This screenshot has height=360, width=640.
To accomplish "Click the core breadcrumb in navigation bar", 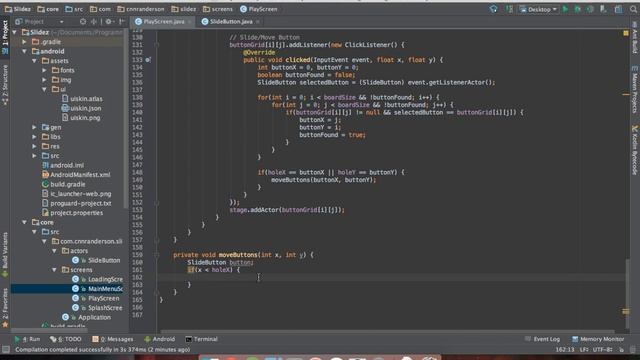I will coord(48,9).
